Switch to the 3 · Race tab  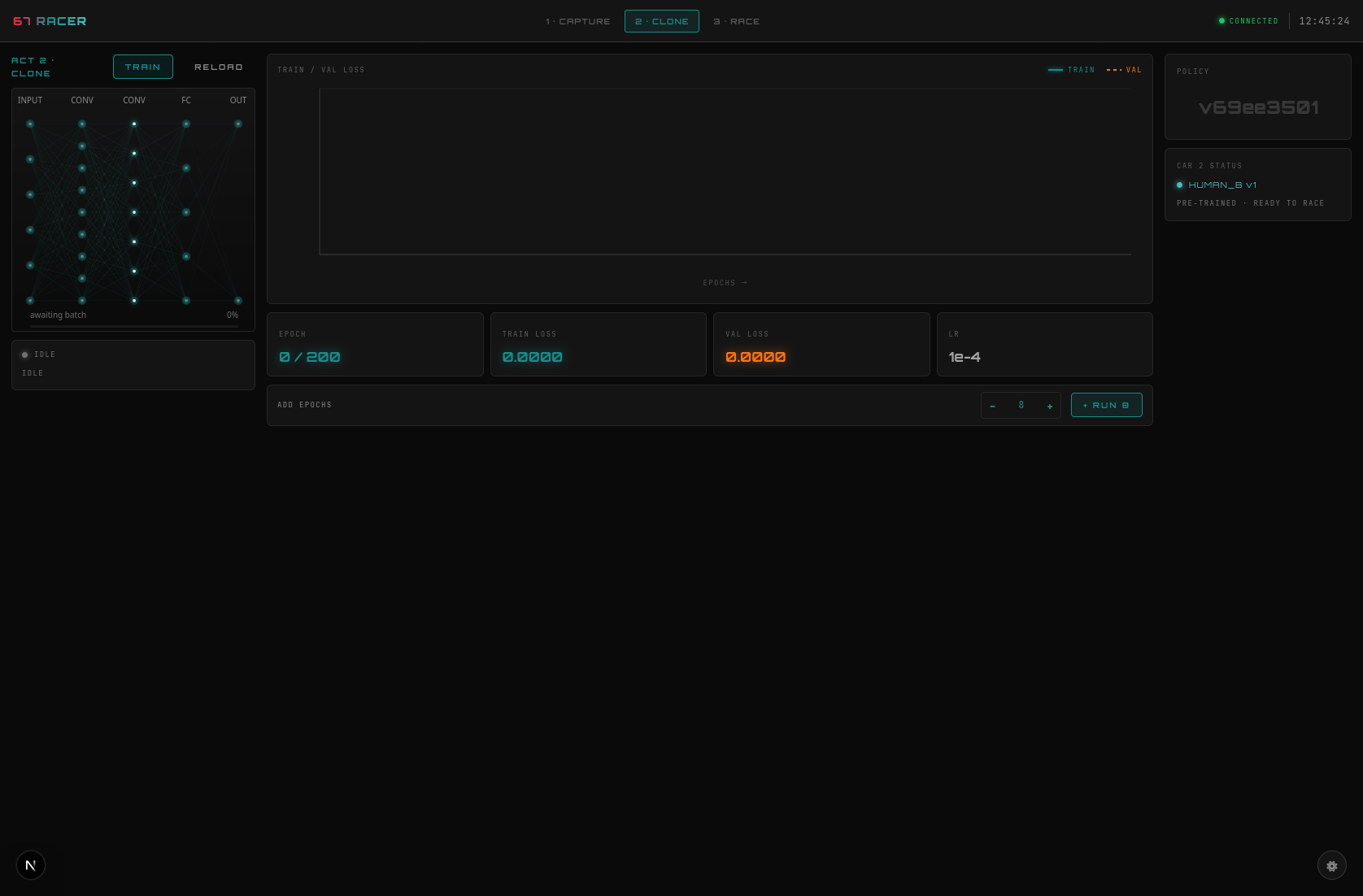coord(736,21)
